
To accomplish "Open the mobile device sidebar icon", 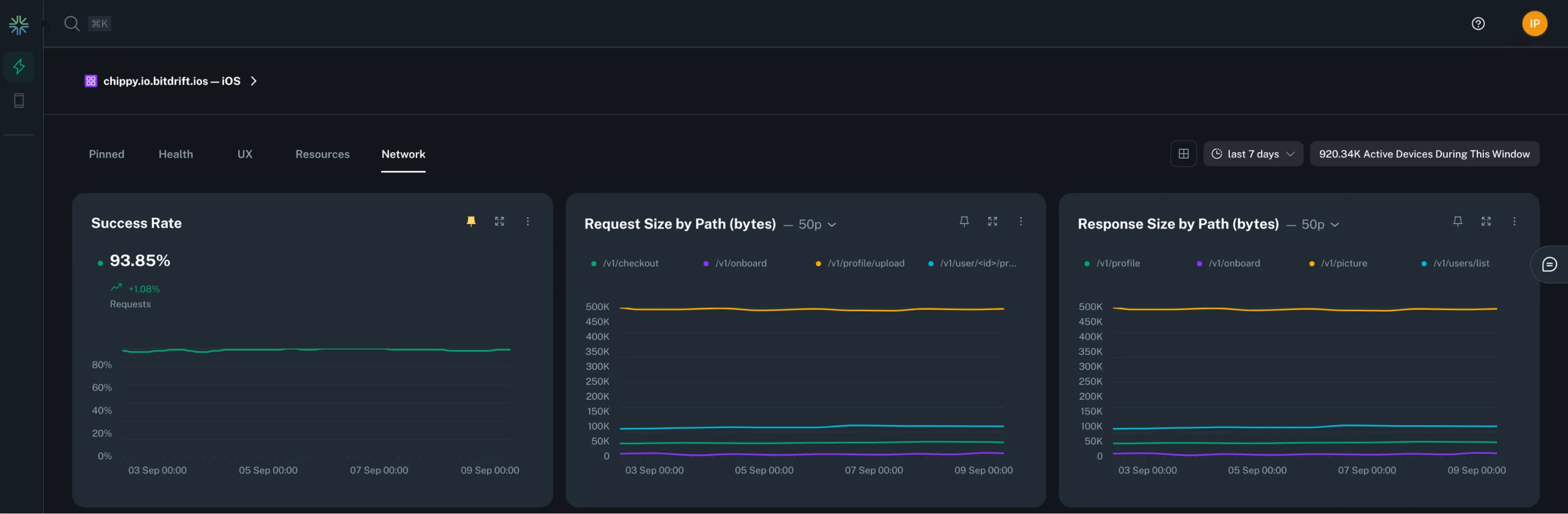I will pos(19,101).
